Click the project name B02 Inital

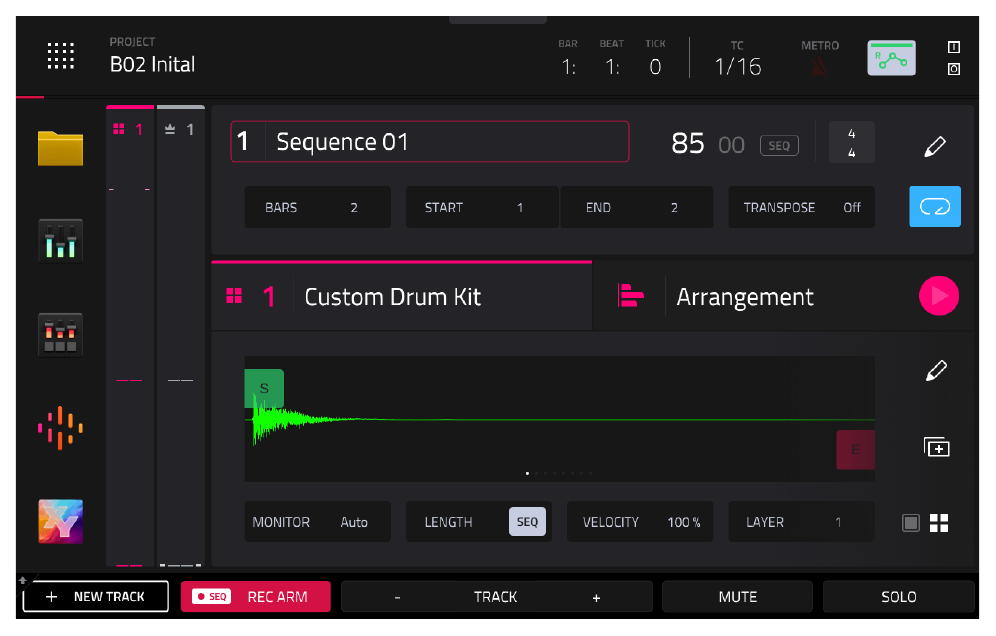152,64
